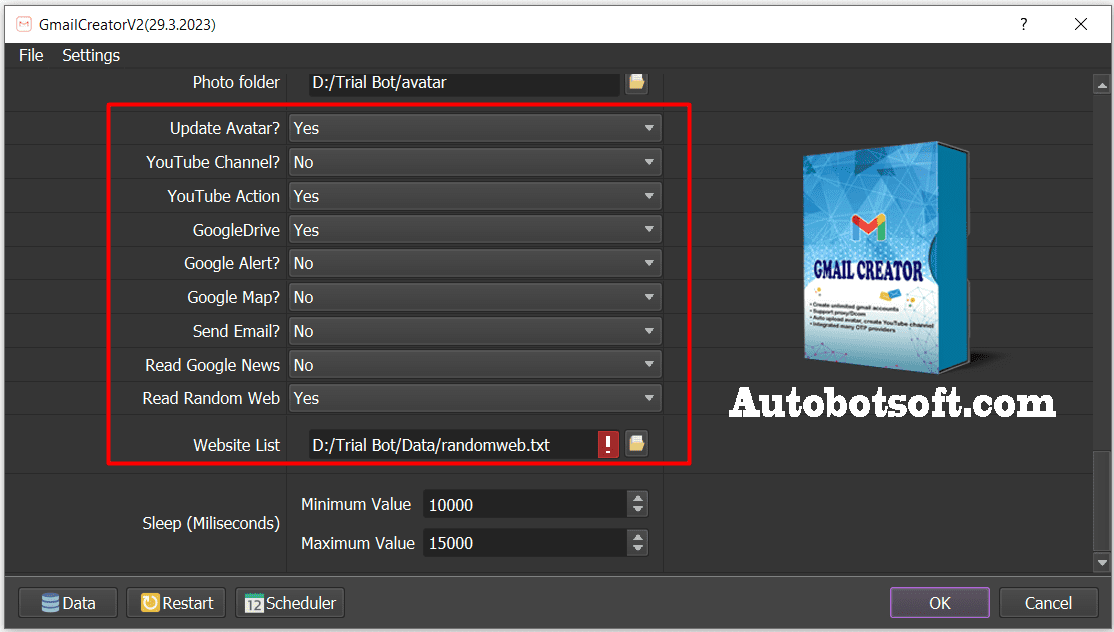Open the YouTube Channel dropdown
The image size is (1114, 632).
pyautogui.click(x=475, y=163)
